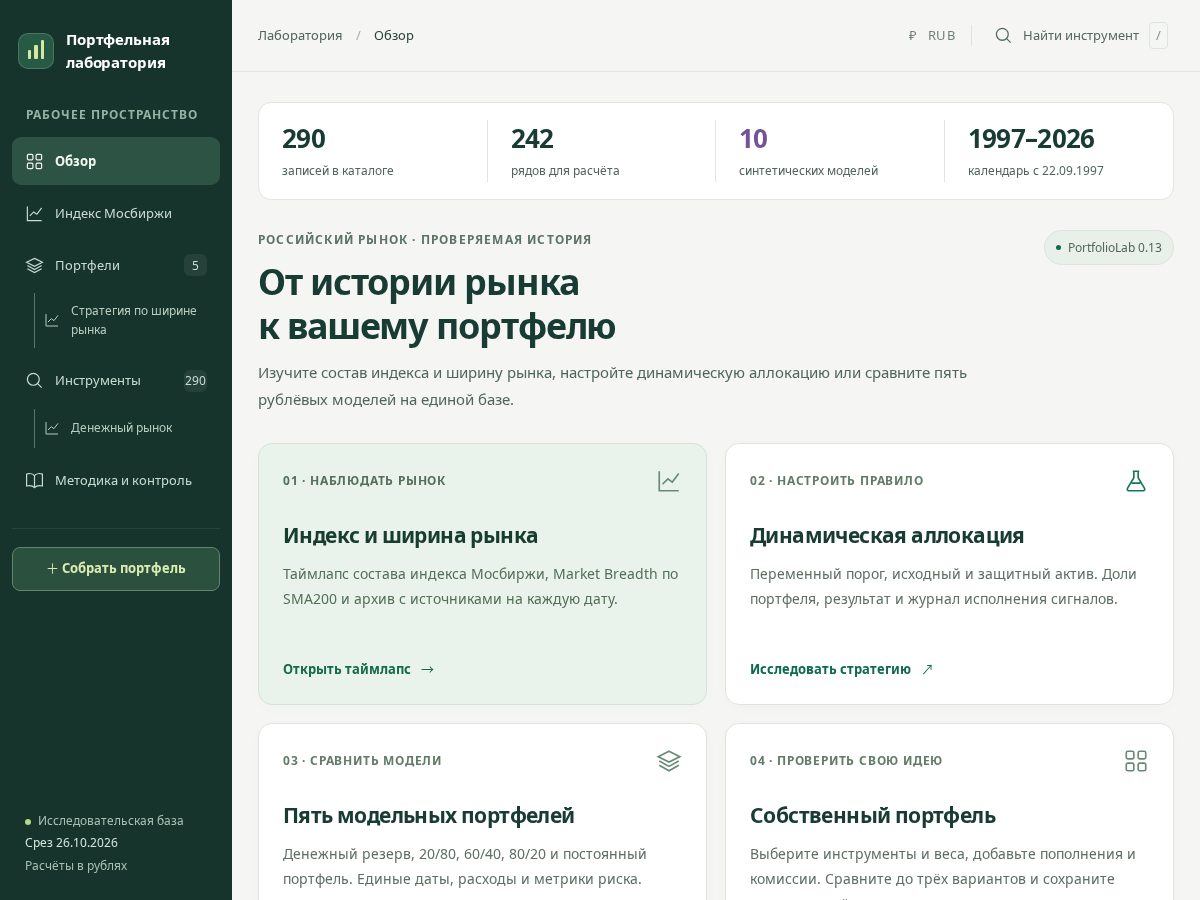Open the Обзор sidebar section
This screenshot has height=900, width=1200.
(116, 161)
